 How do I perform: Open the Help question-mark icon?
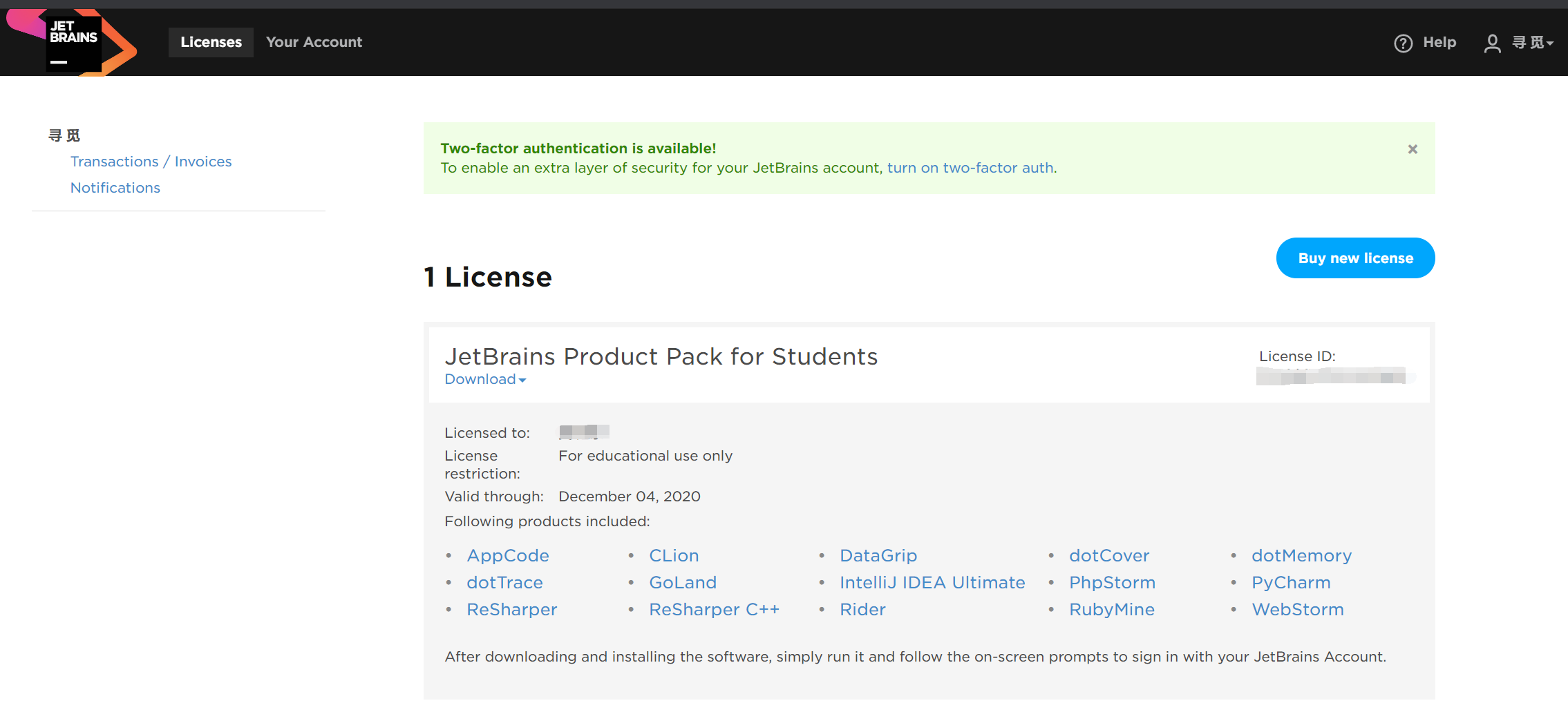click(x=1403, y=44)
